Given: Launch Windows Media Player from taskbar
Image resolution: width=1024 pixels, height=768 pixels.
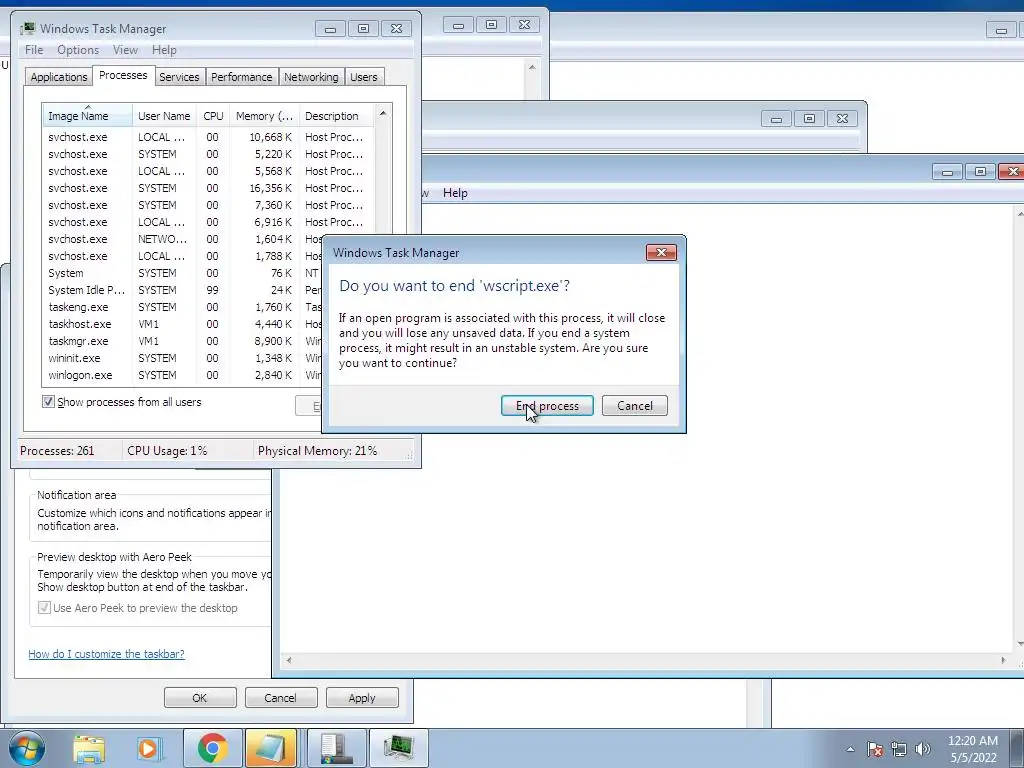Looking at the screenshot, I should pyautogui.click(x=149, y=748).
